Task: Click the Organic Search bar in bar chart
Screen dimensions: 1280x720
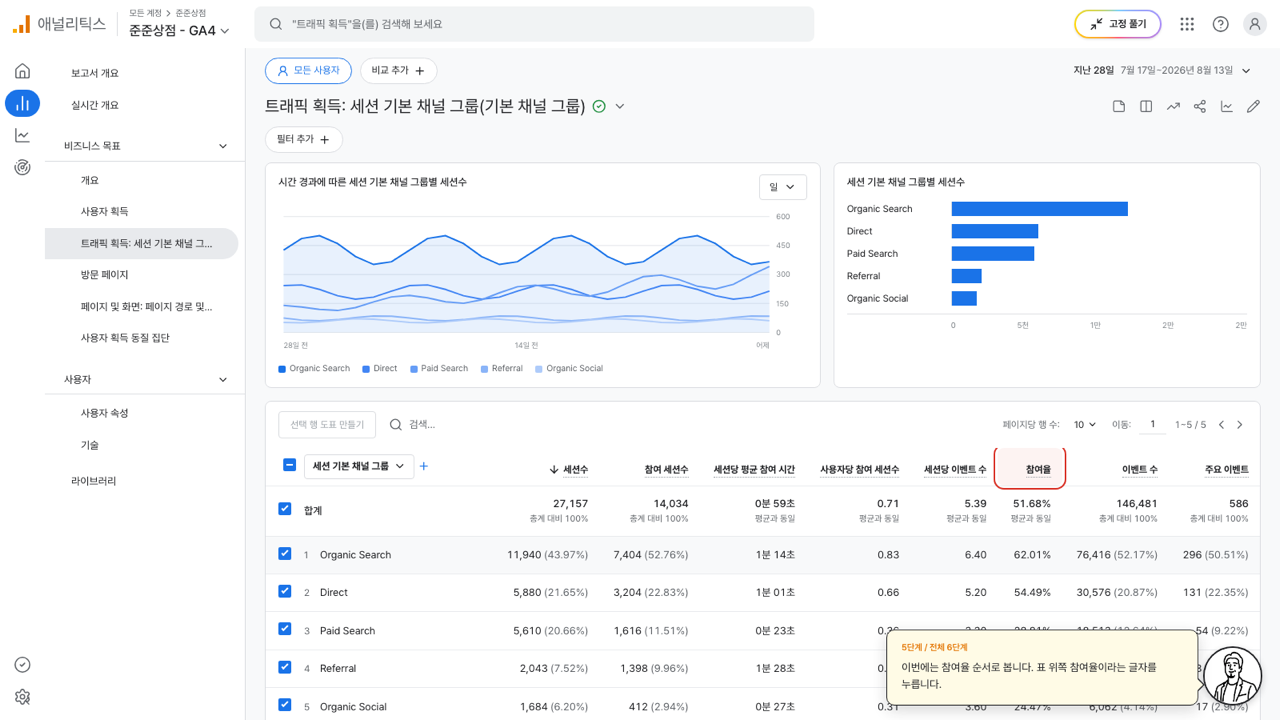Action: click(1040, 209)
